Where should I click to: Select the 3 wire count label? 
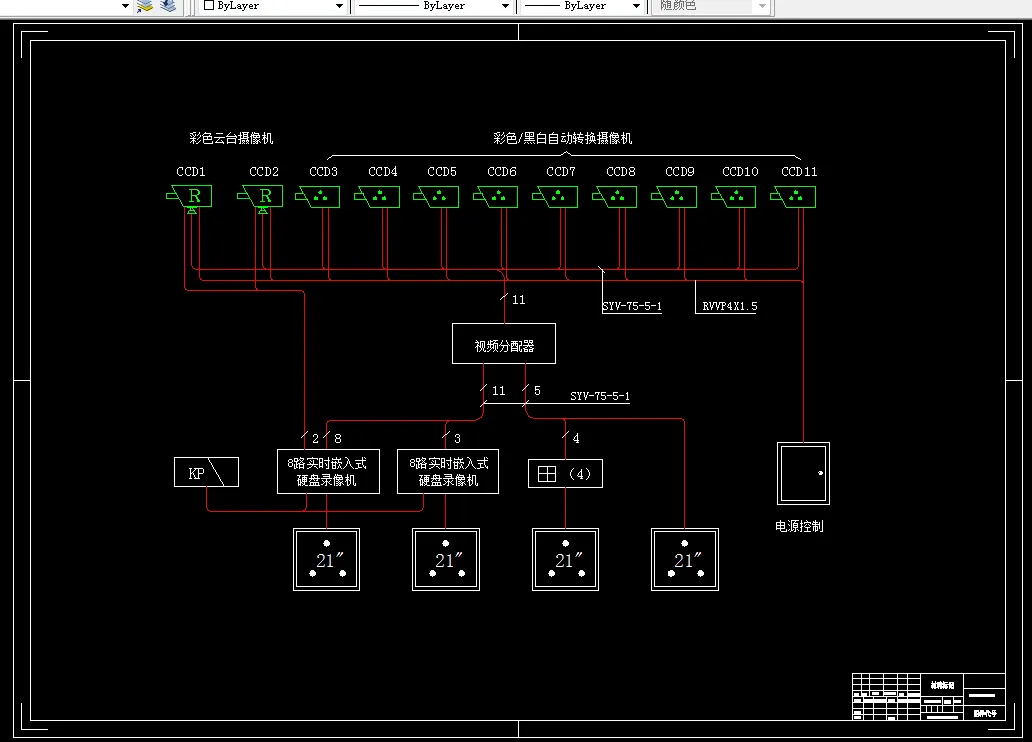(457, 438)
